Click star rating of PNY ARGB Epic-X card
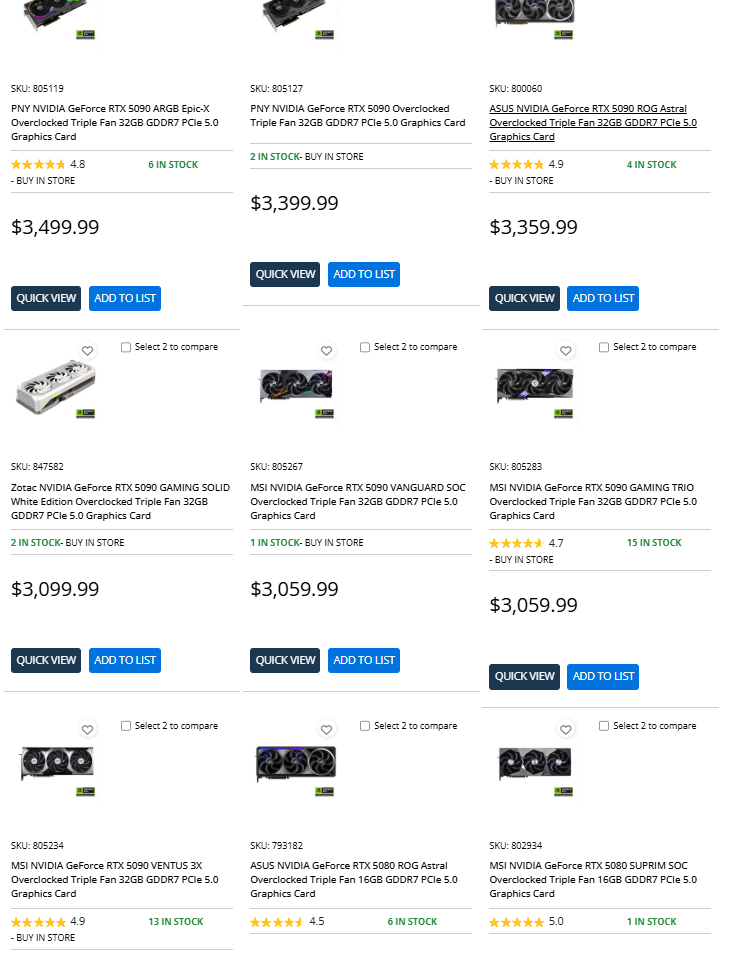The image size is (733, 957). click(x=38, y=165)
